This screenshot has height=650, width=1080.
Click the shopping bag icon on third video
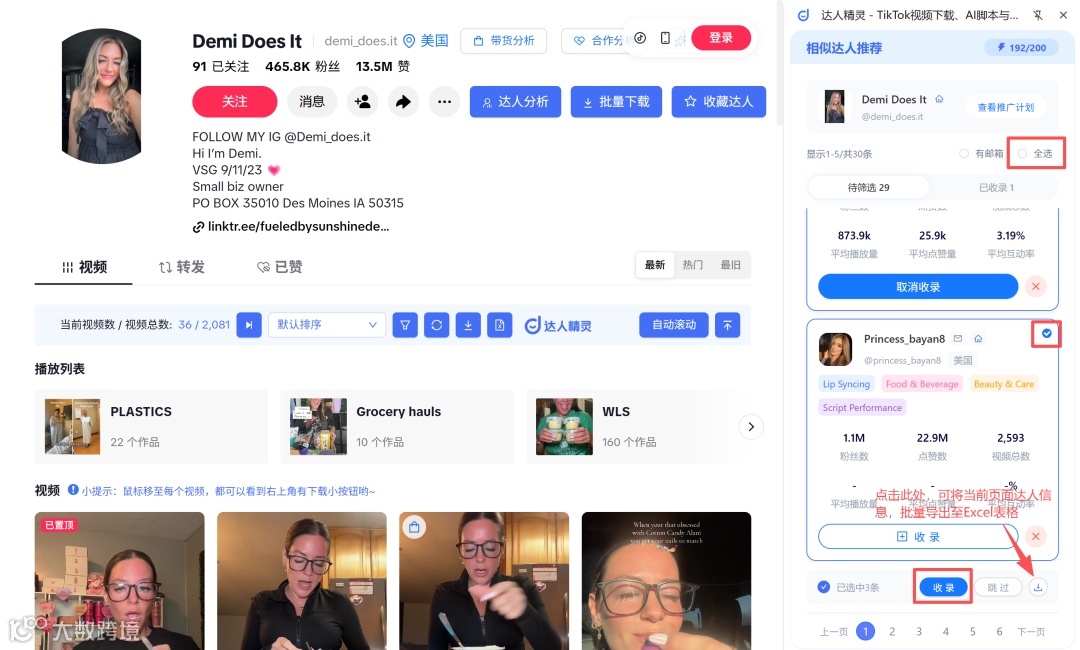414,527
